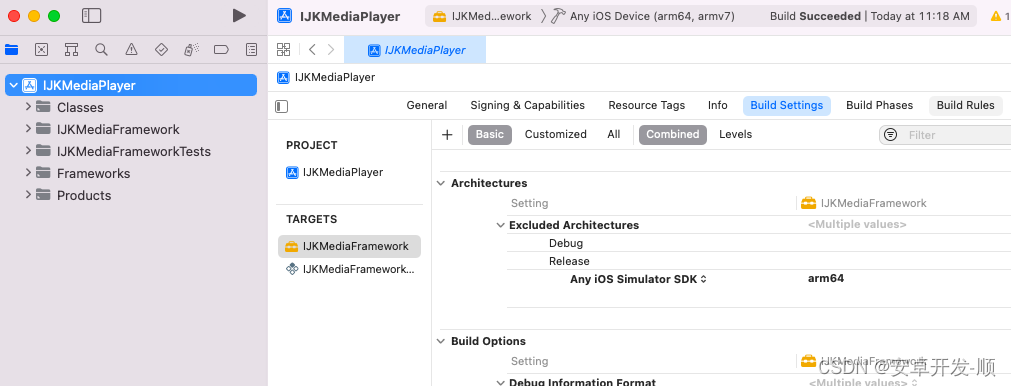Open the debug navigator spray icon
1011x386 pixels.
[191, 50]
